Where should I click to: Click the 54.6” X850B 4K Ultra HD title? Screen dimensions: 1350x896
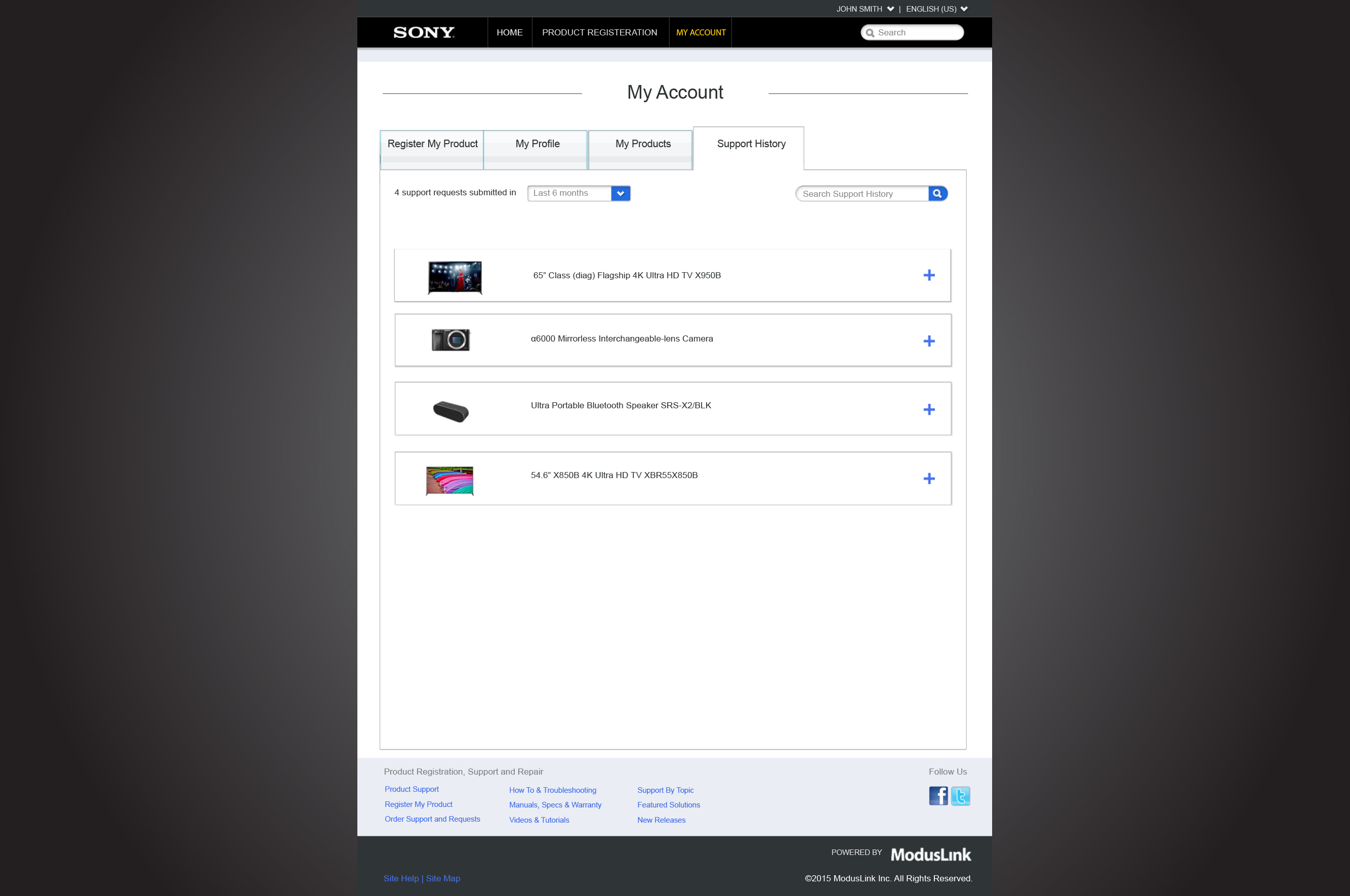click(614, 476)
